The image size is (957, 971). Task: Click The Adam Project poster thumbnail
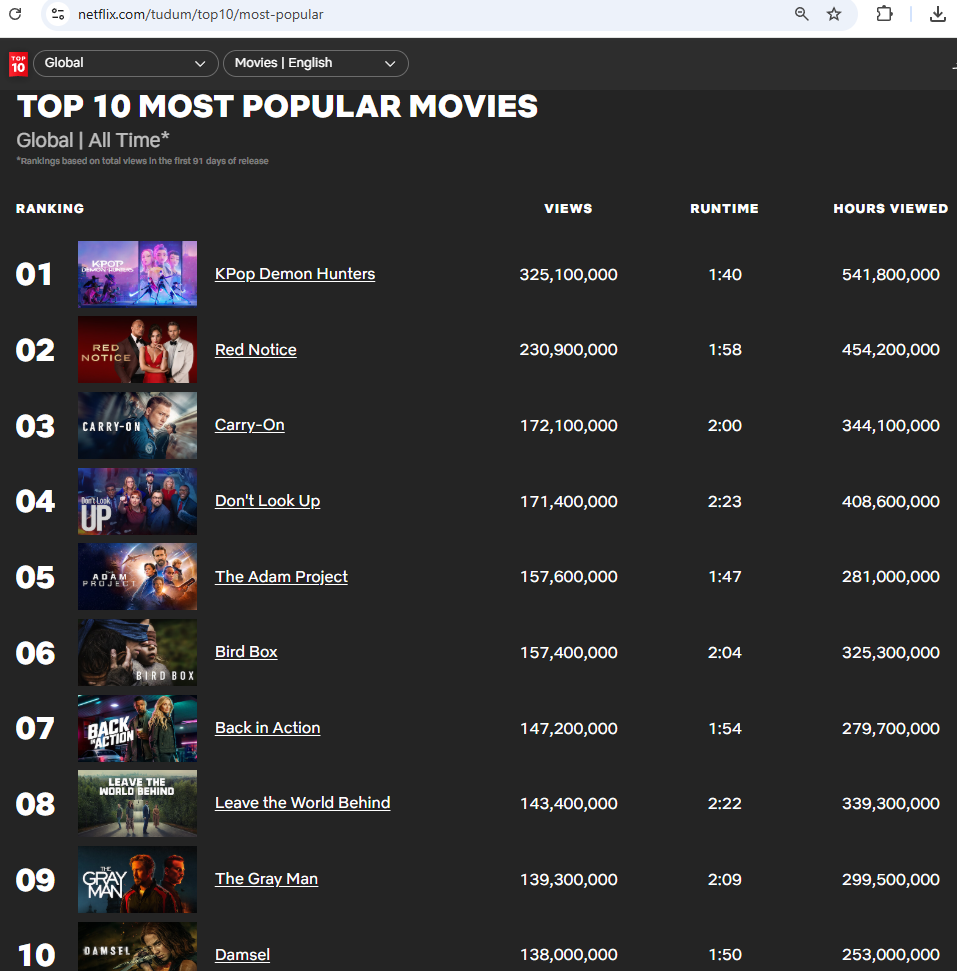click(138, 577)
